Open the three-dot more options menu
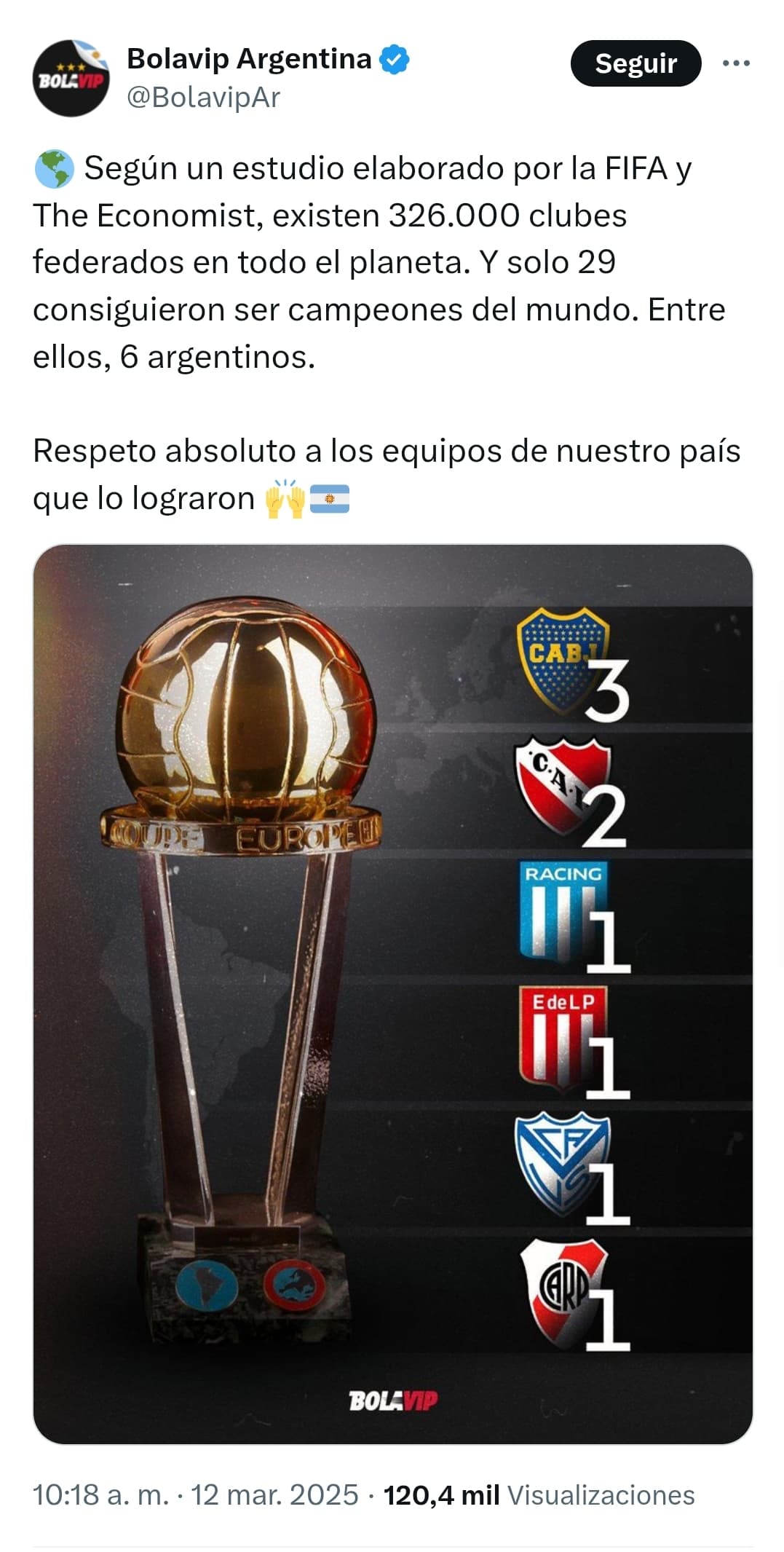 736,63
